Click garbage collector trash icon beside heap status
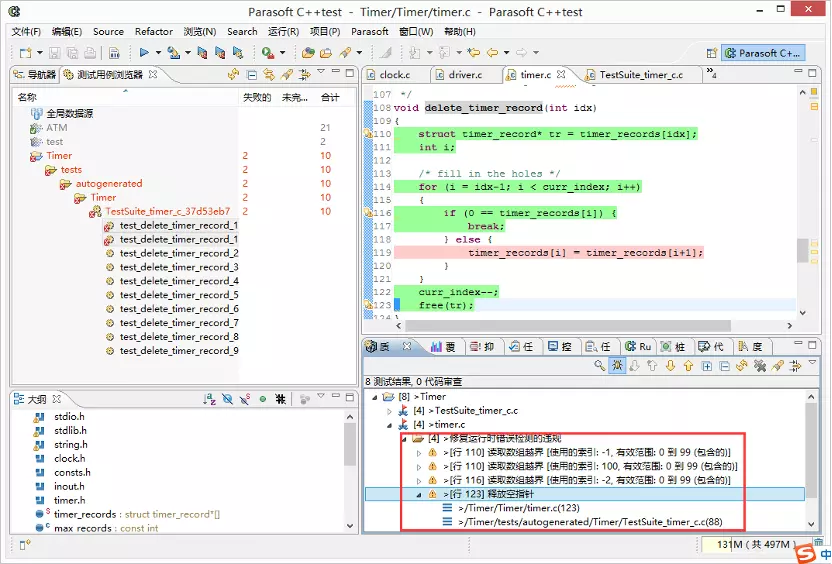The width and height of the screenshot is (832, 564). (x=819, y=542)
